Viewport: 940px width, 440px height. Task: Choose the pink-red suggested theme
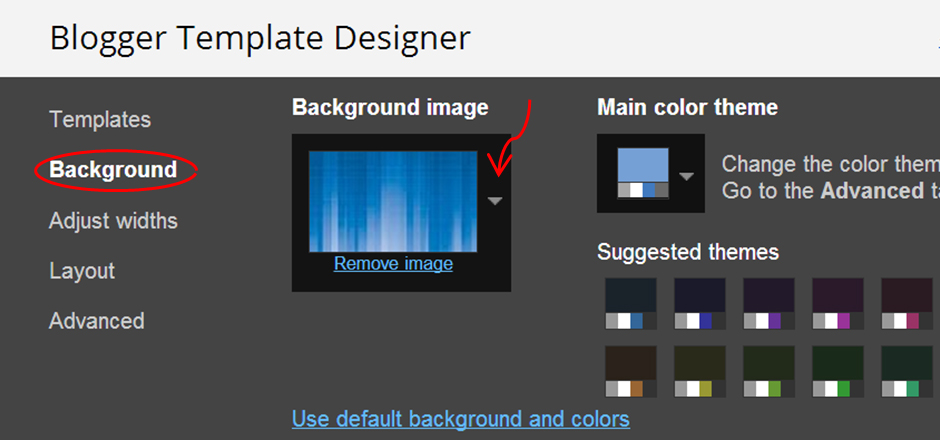tap(906, 303)
